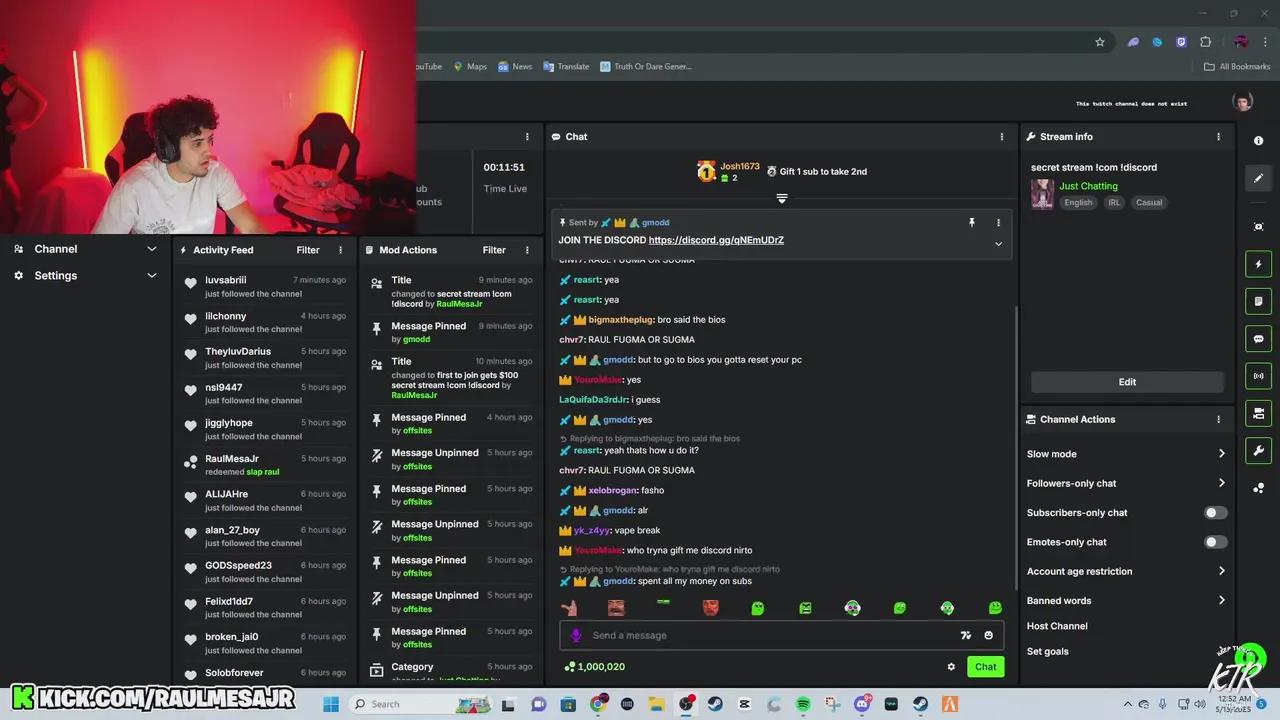Click the English tag

(1078, 203)
